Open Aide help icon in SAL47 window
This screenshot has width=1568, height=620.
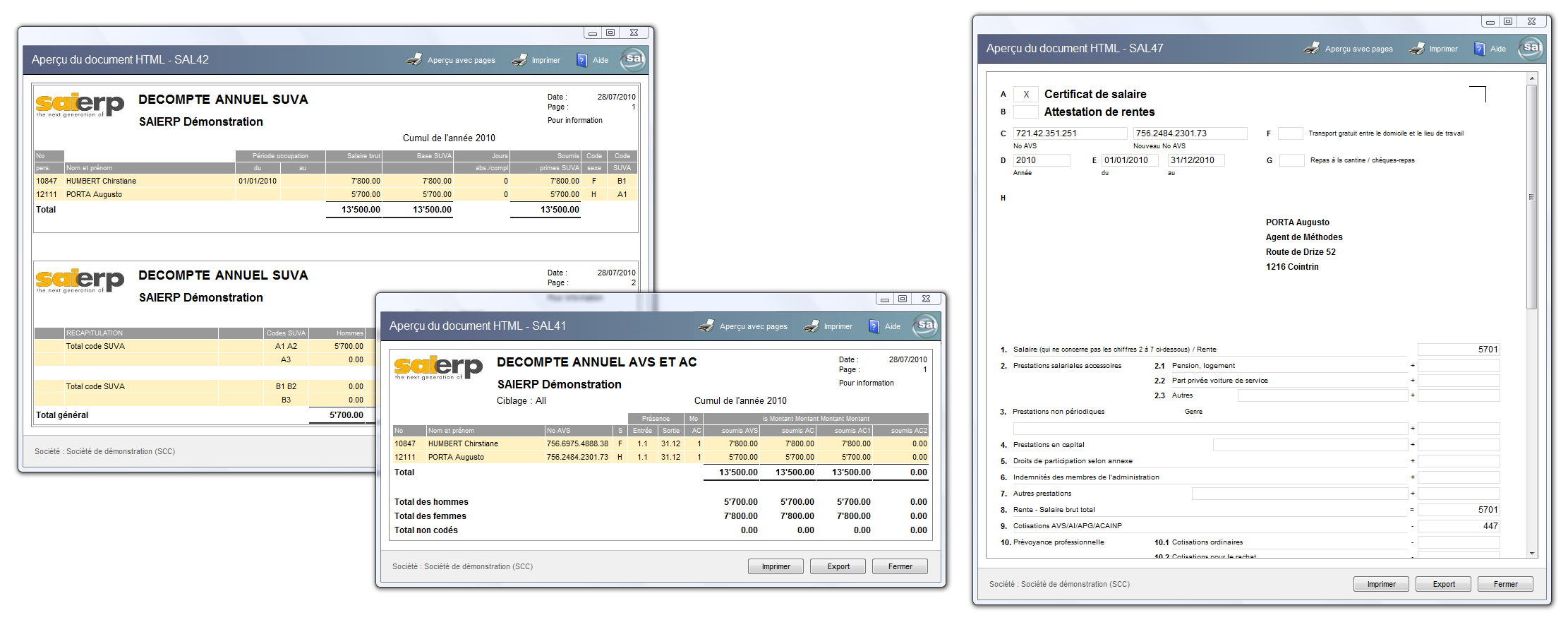point(1480,49)
